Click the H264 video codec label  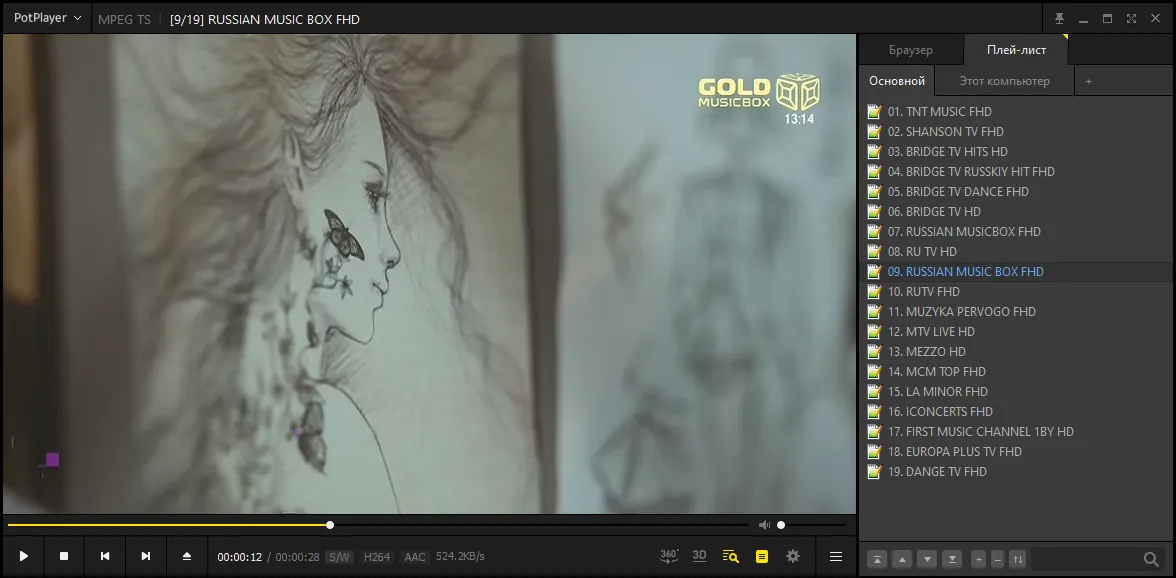376,556
